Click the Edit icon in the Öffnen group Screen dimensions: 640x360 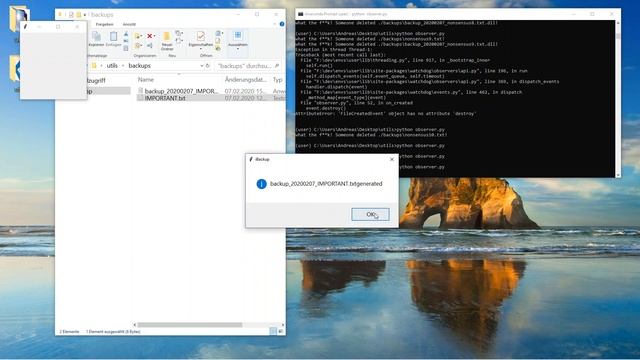(218, 40)
